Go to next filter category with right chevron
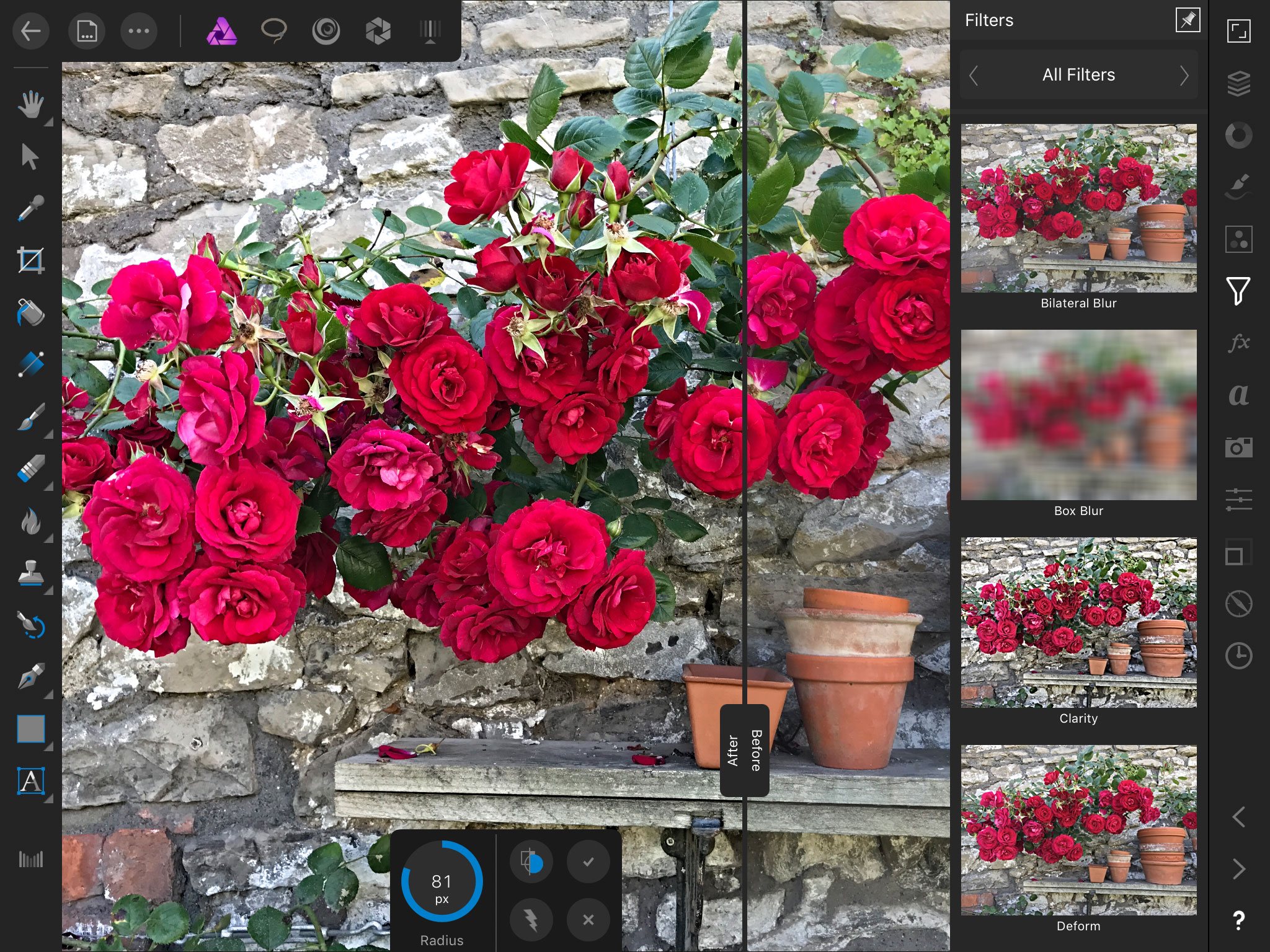This screenshot has height=952, width=1270. click(1185, 75)
